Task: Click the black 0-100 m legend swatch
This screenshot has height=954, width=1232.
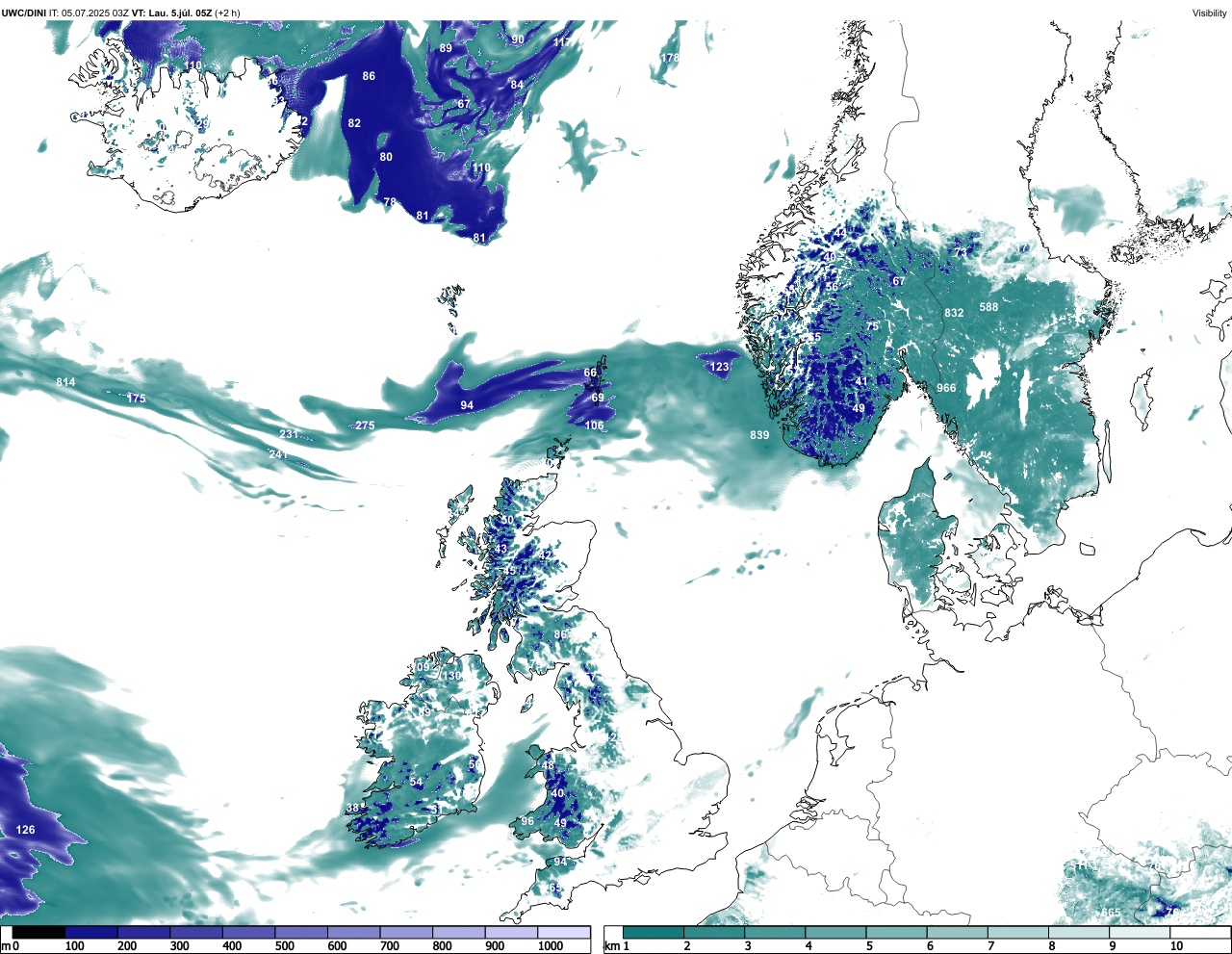Action: click(x=38, y=932)
